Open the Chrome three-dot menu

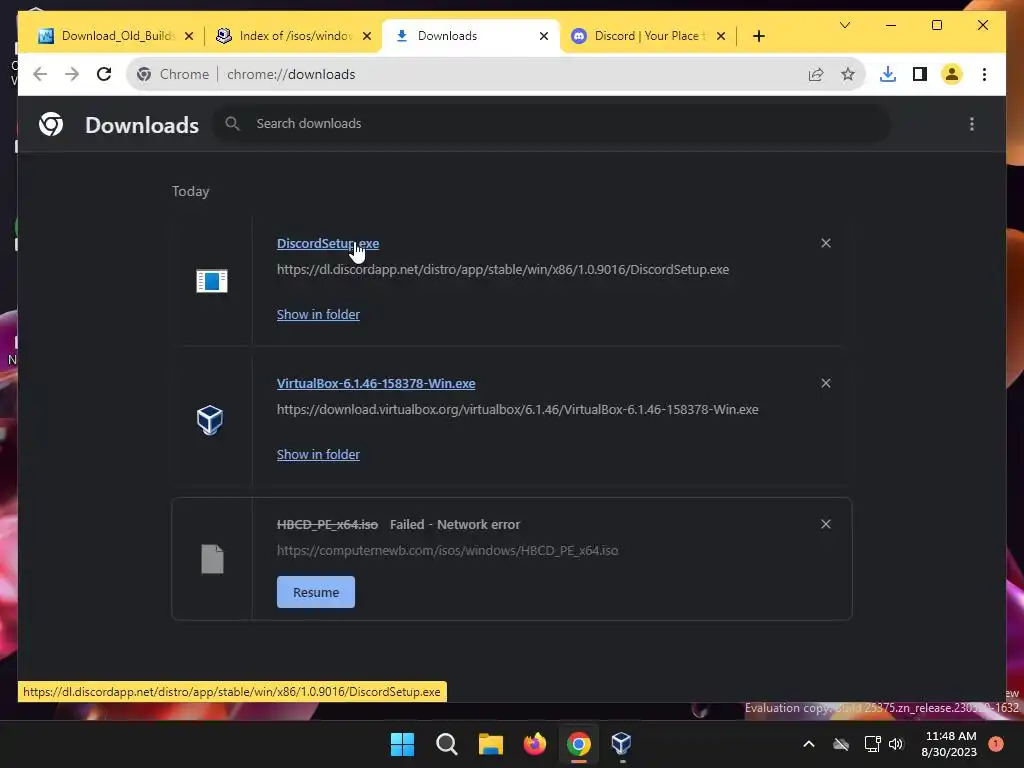pos(984,74)
